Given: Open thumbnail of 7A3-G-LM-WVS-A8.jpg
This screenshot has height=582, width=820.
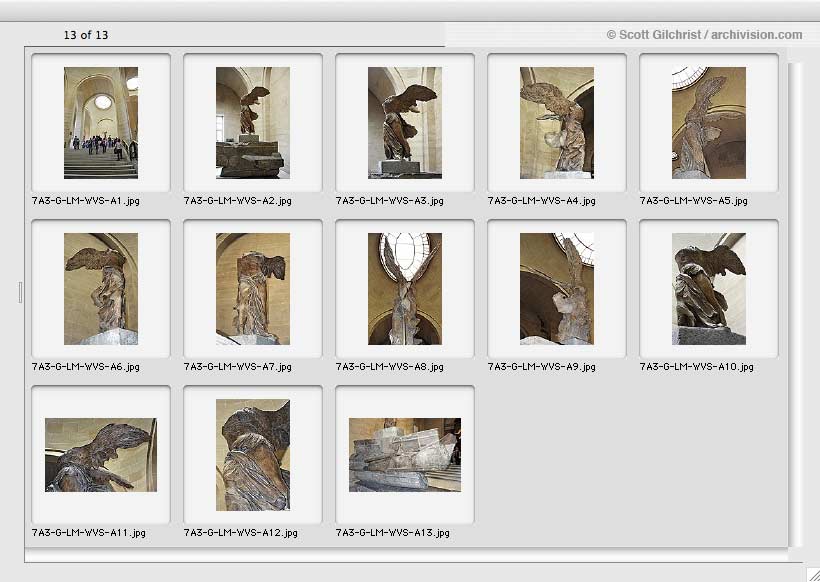Looking at the screenshot, I should pyautogui.click(x=405, y=289).
